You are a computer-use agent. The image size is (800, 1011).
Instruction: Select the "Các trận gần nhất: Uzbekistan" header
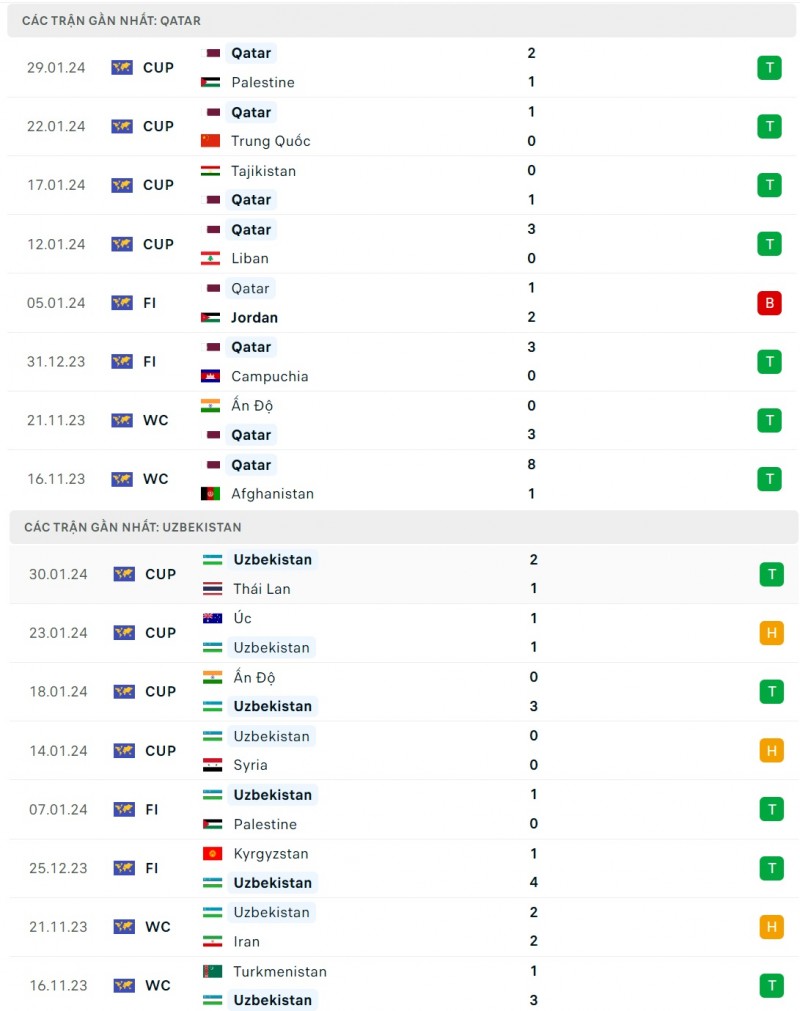pyautogui.click(x=133, y=527)
